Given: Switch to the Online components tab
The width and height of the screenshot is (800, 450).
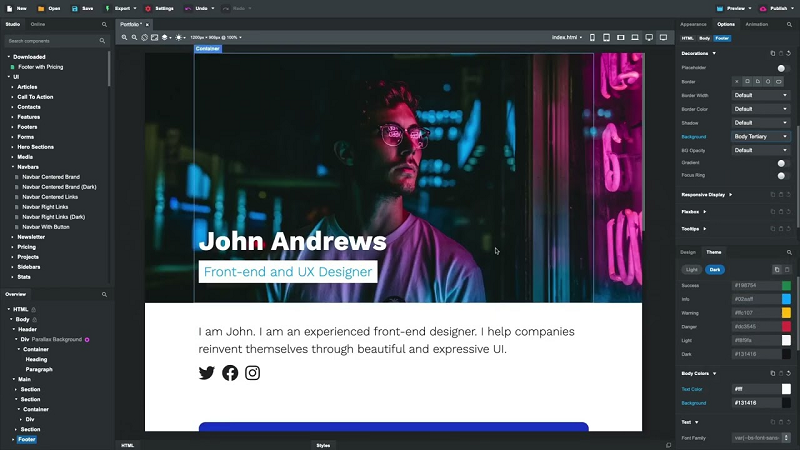Looking at the screenshot, I should pos(38,24).
